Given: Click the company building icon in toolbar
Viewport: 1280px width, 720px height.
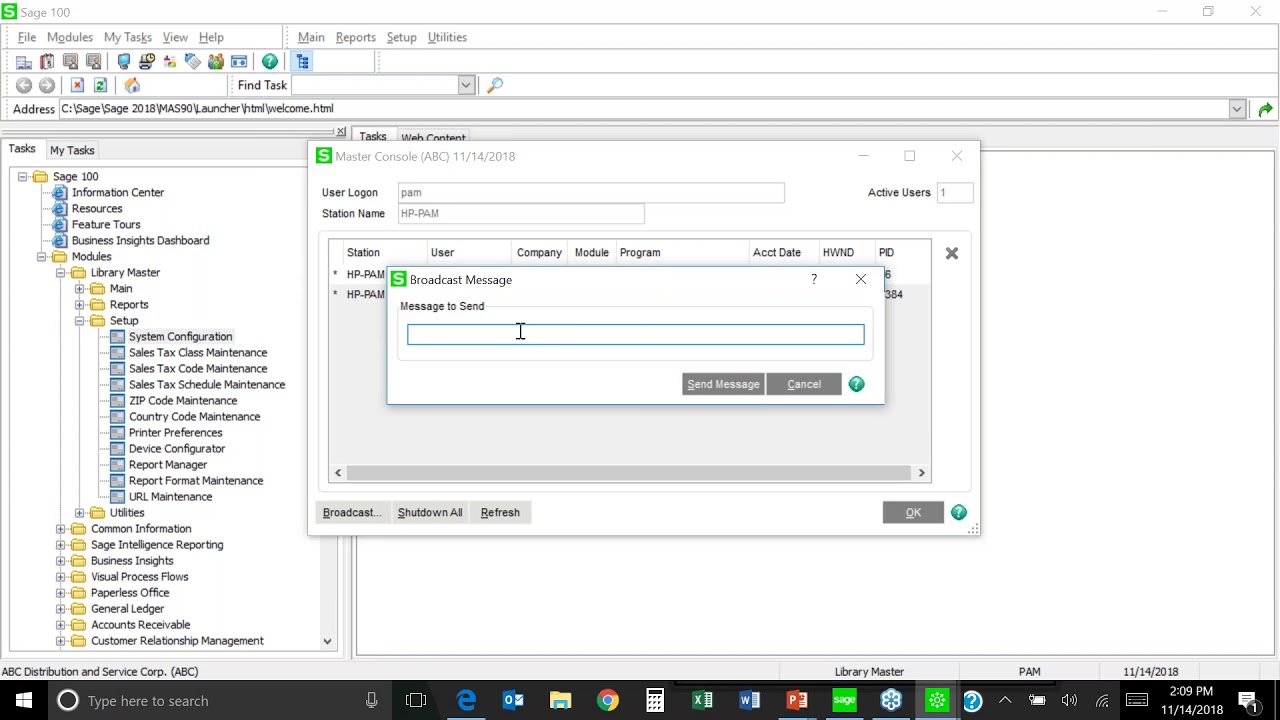Looking at the screenshot, I should point(24,62).
